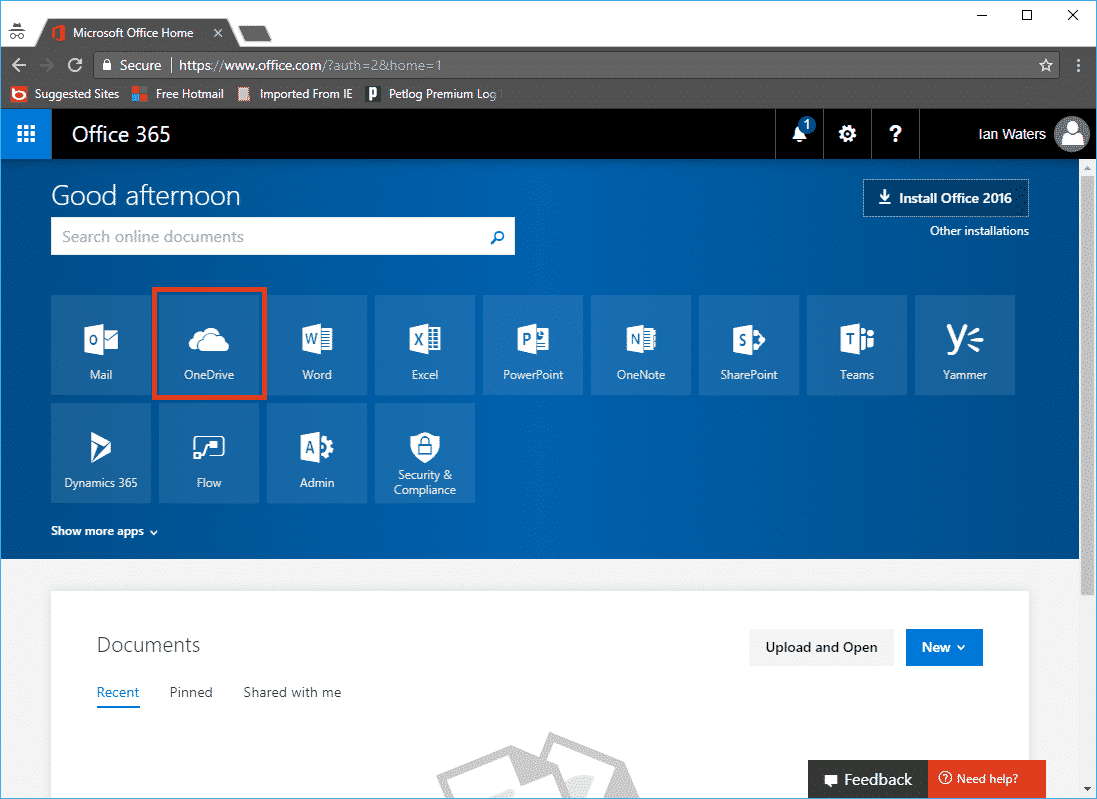This screenshot has width=1097, height=799.
Task: Click the browser forward arrow
Action: point(47,65)
